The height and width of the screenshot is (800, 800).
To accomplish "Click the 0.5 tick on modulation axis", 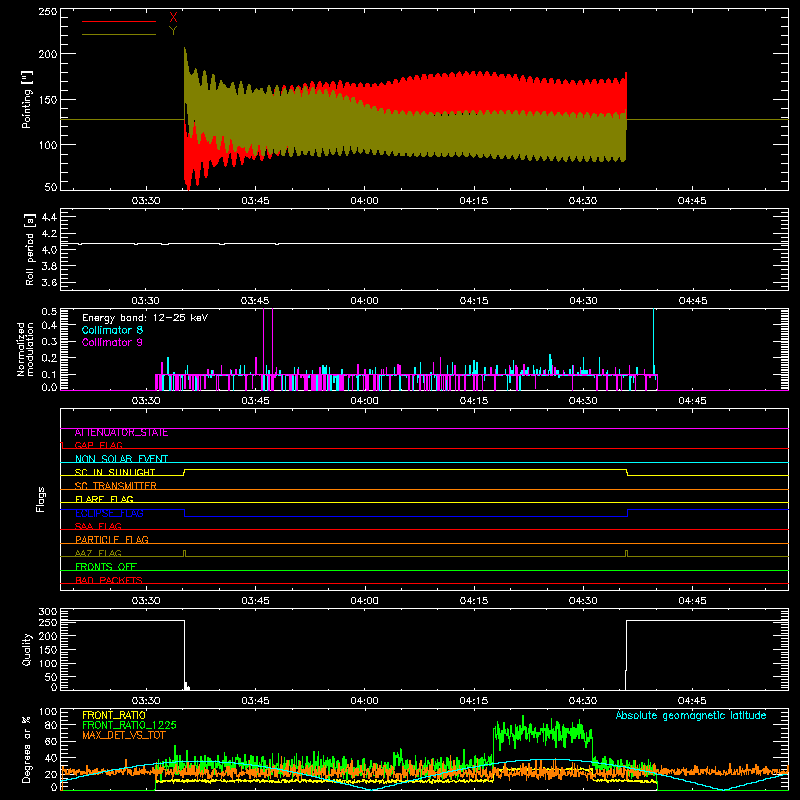I will coord(49,312).
